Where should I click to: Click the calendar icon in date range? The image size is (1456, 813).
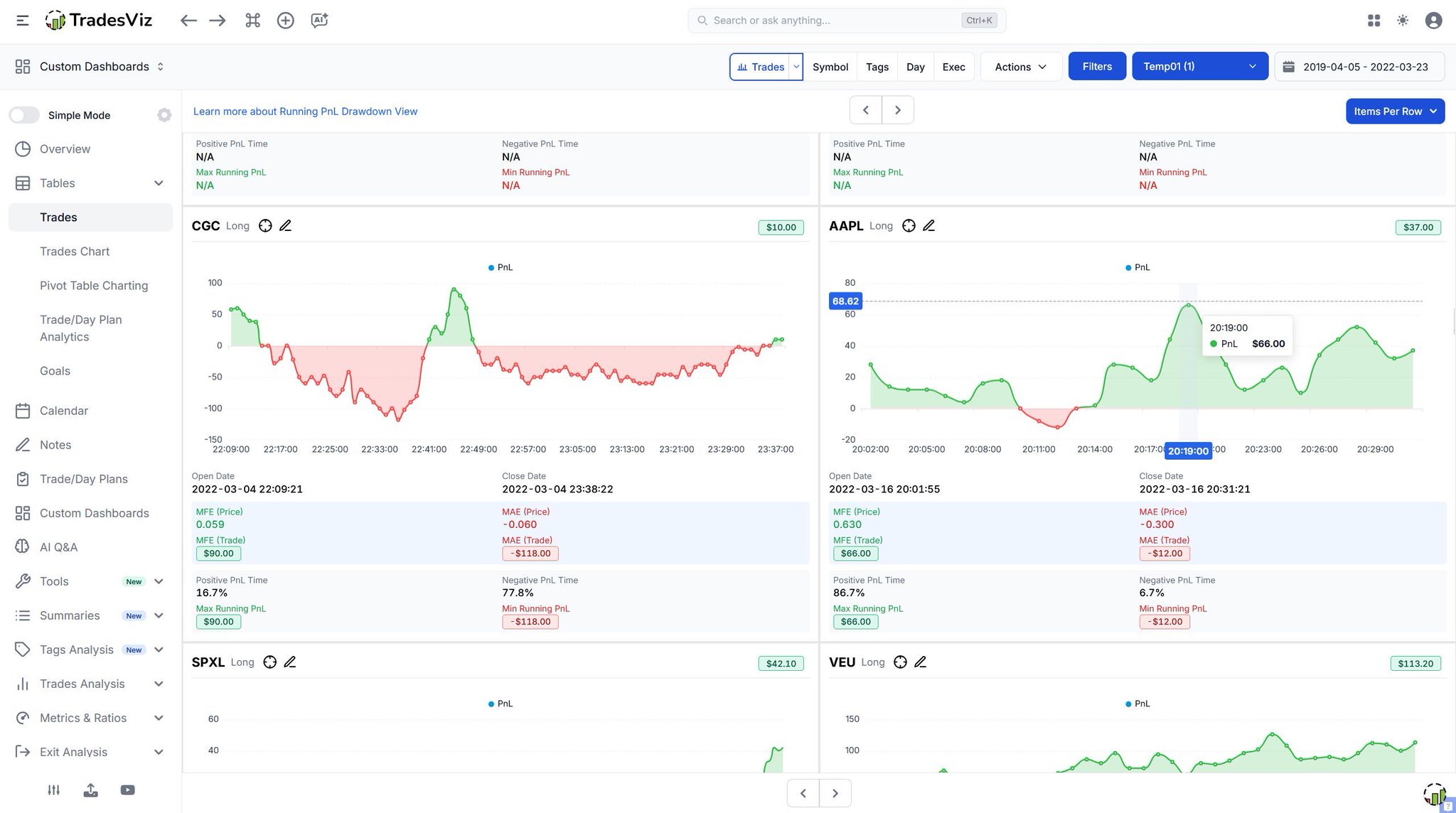click(1289, 67)
